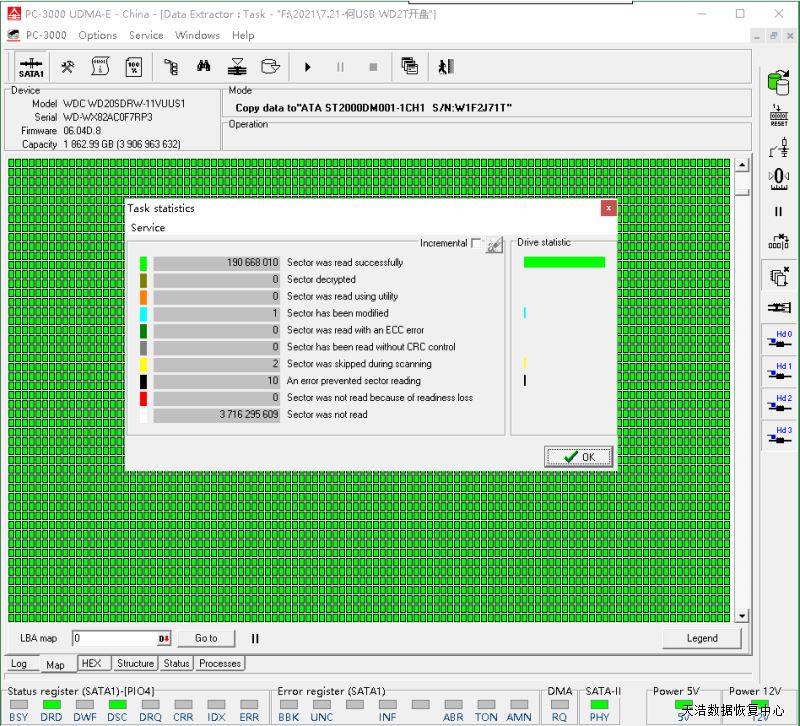Switch to the HEX tab
Viewport: 800px width, 726px height.
(91, 663)
